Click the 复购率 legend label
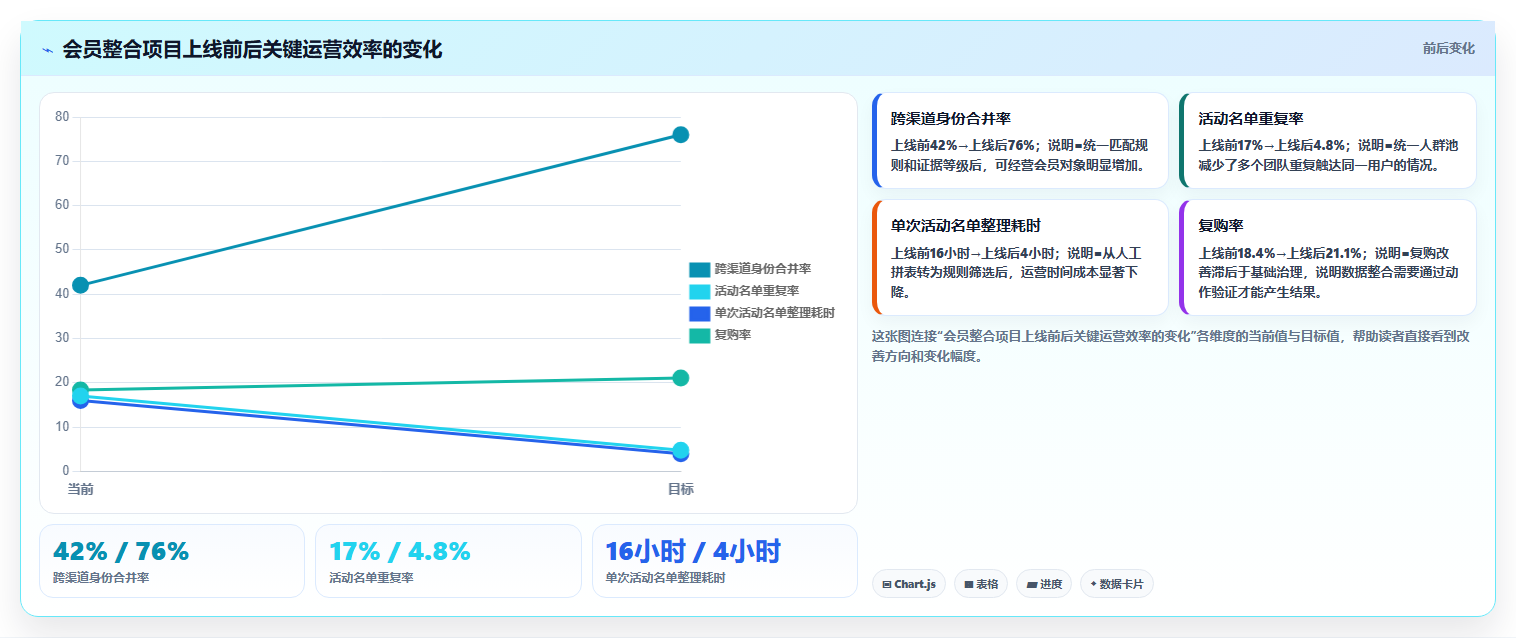 (x=732, y=335)
